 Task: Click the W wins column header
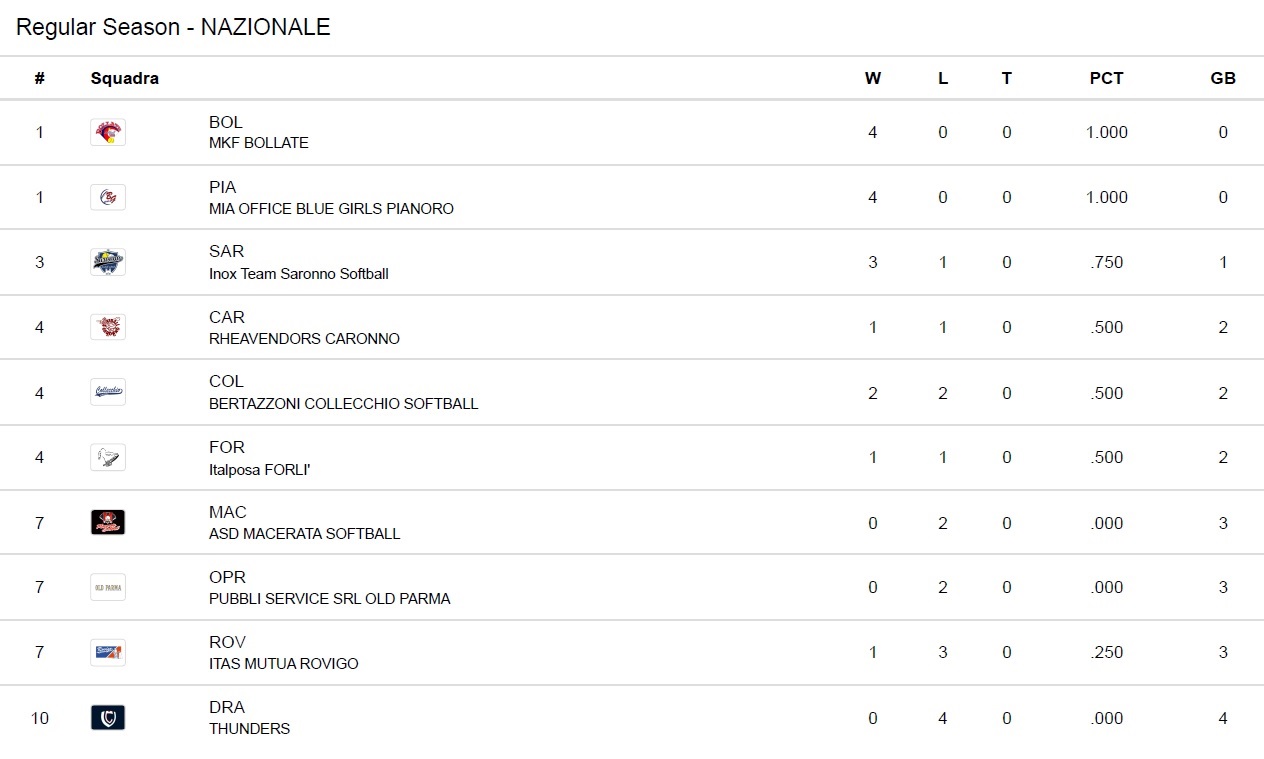[873, 78]
